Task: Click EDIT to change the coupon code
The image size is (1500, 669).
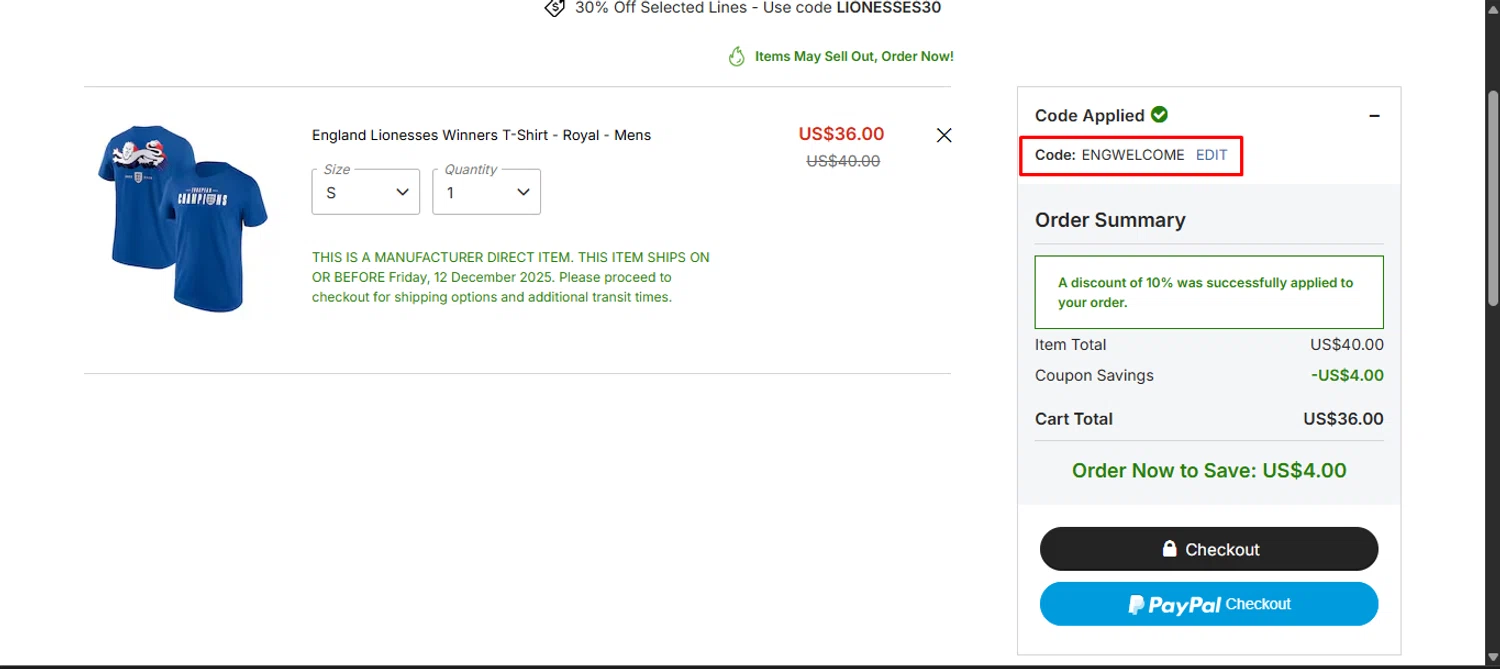Action: click(x=1211, y=155)
